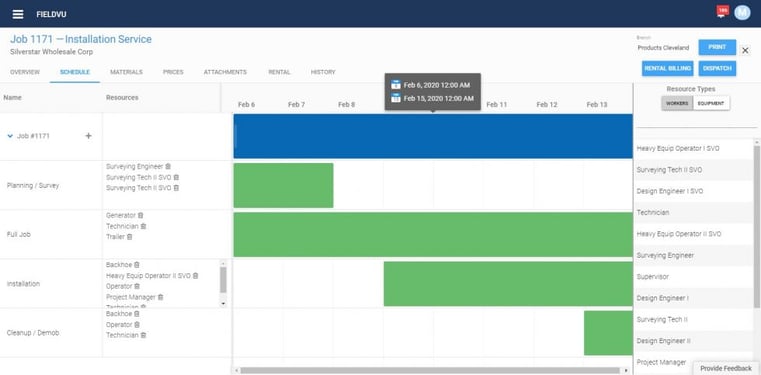Delete Surveying Engineer resource via trash icon
761x375 pixels.
pos(168,166)
